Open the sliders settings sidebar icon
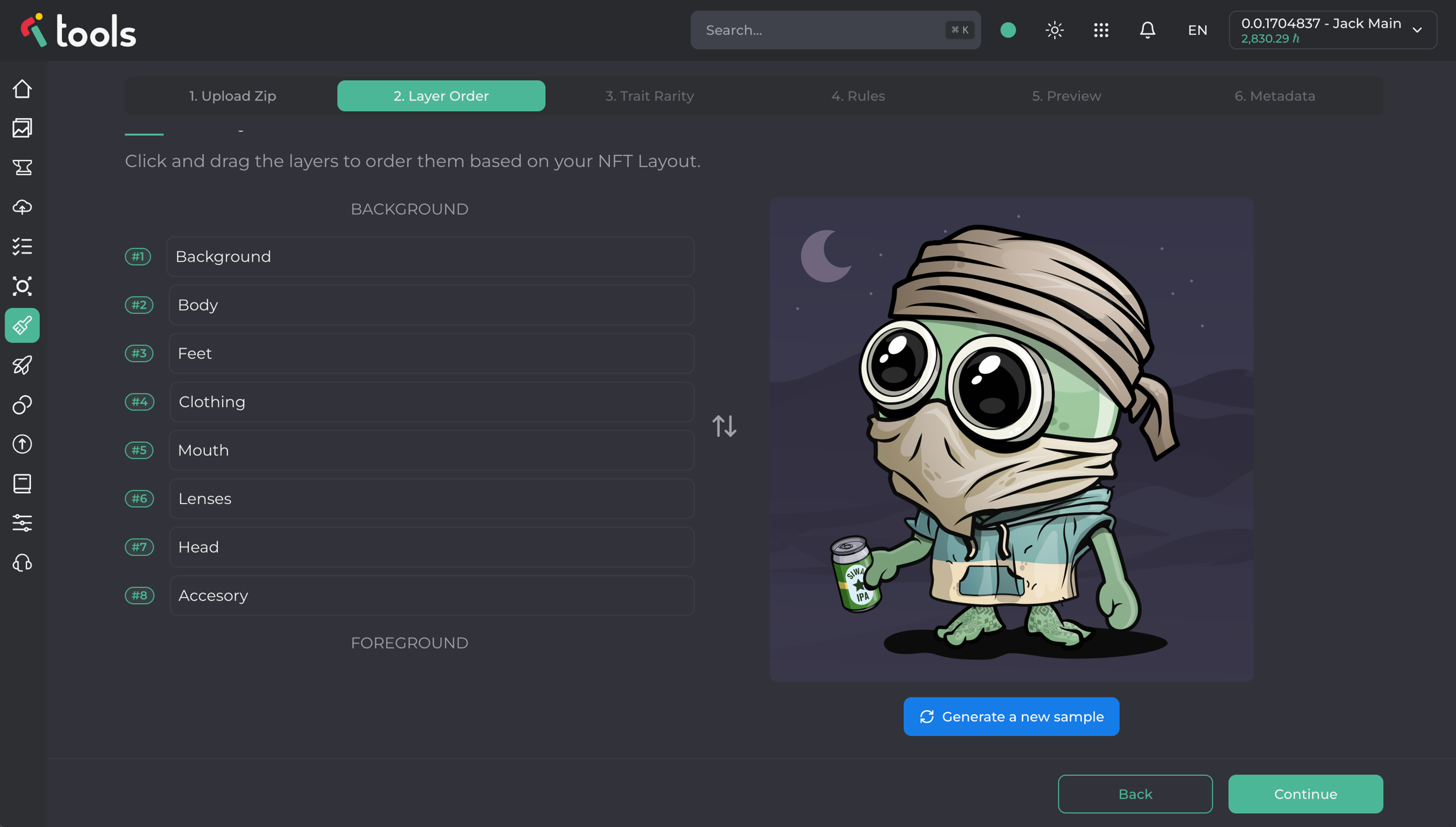Image resolution: width=1456 pixels, height=827 pixels. 22,523
